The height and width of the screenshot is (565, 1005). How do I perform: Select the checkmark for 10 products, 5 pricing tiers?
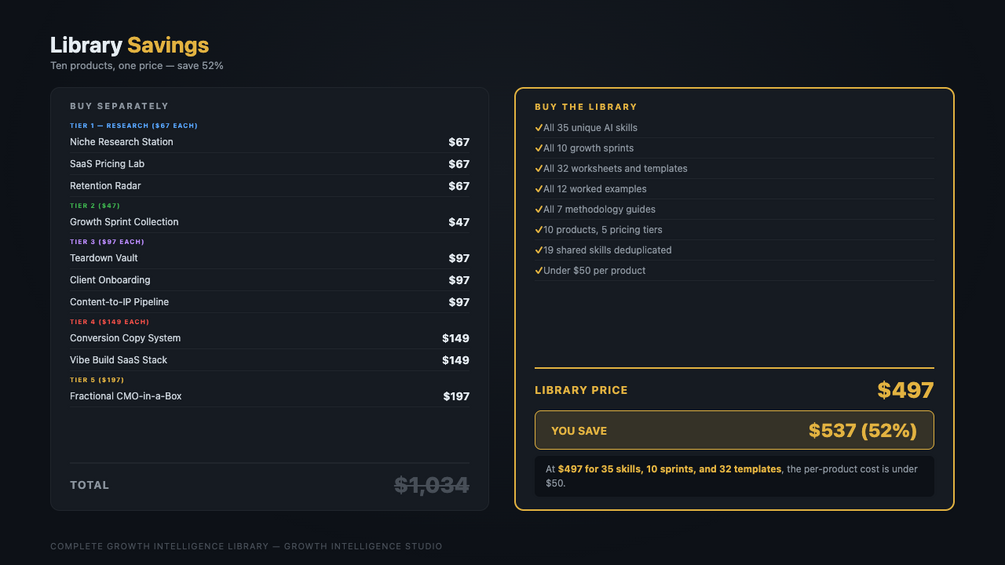pos(538,229)
